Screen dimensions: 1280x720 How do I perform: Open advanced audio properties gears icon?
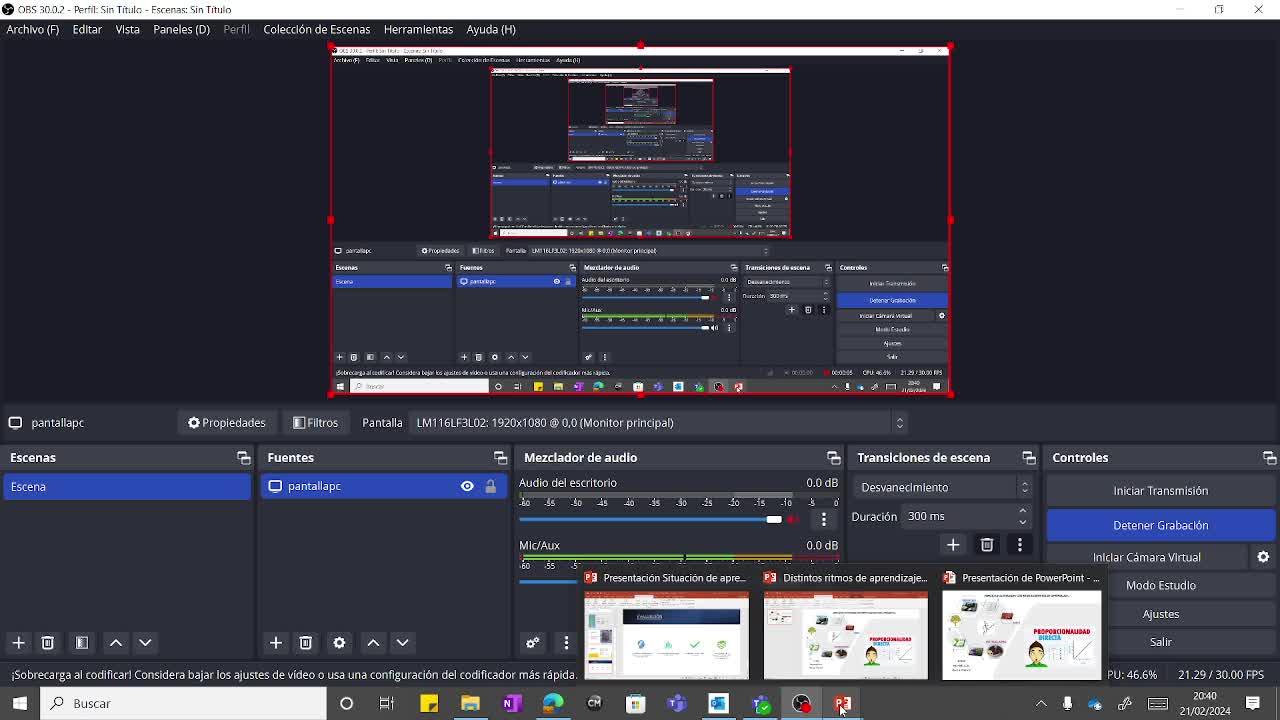(x=533, y=643)
